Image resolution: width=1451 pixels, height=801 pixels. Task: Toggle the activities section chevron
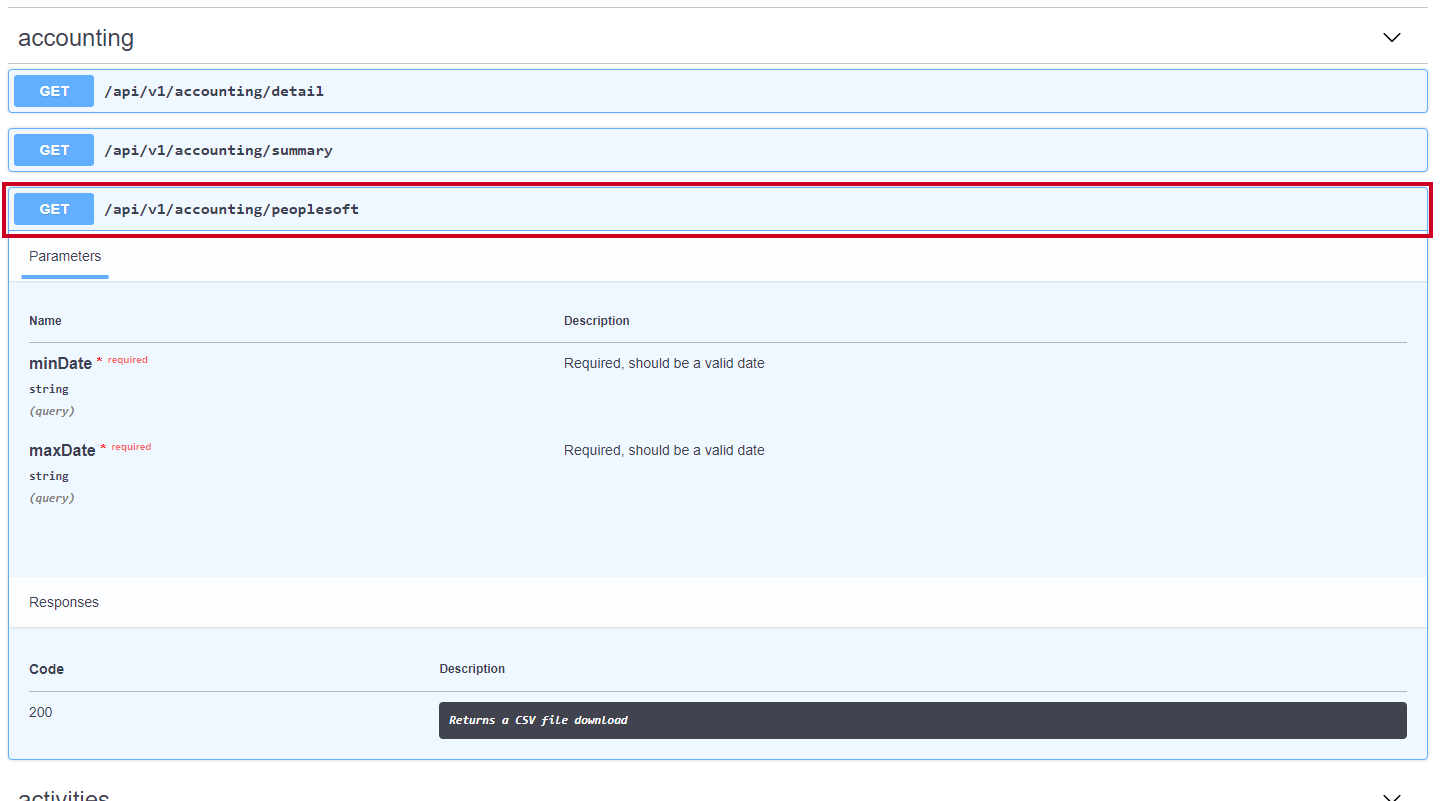1391,797
